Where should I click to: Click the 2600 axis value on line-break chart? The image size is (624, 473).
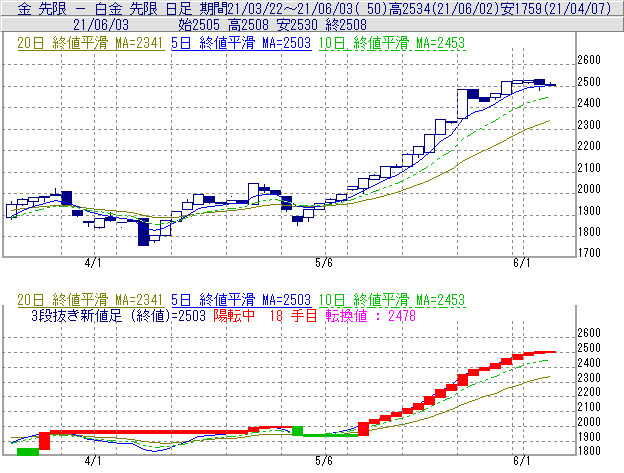(x=589, y=333)
